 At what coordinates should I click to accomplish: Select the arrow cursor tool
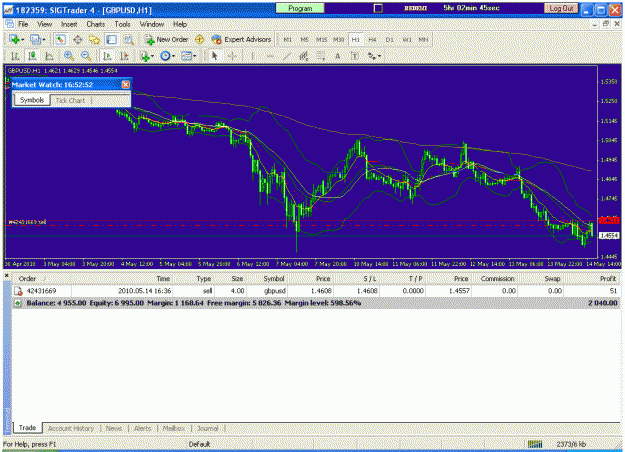click(x=214, y=56)
